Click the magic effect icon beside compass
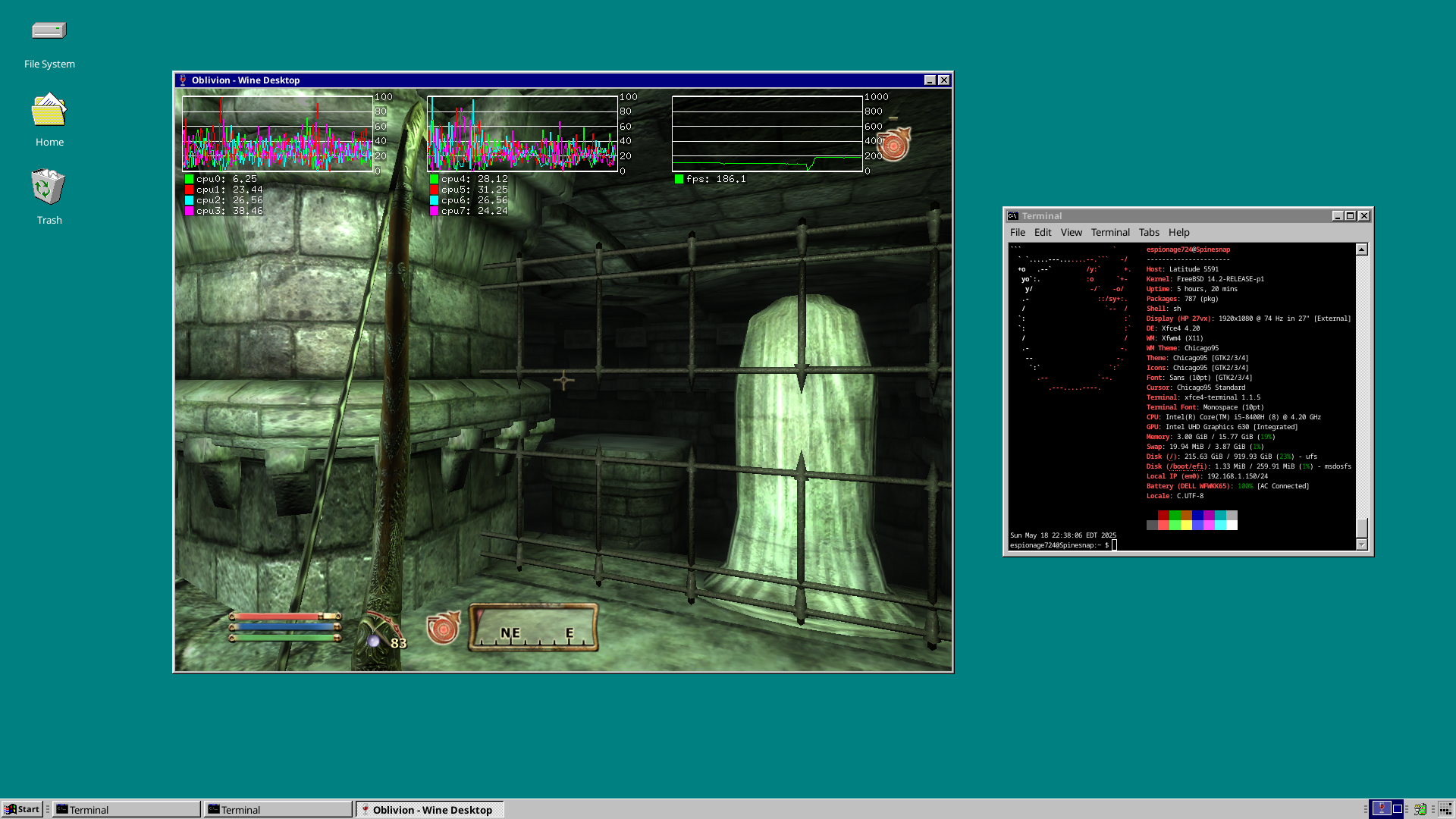This screenshot has height=819, width=1456. coord(443,628)
